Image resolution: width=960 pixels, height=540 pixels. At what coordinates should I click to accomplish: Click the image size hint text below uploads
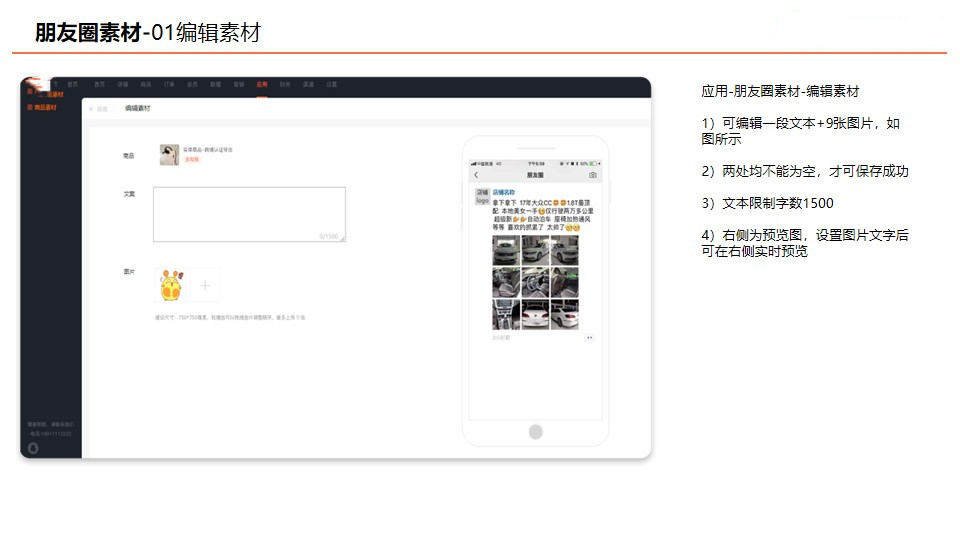tap(230, 318)
